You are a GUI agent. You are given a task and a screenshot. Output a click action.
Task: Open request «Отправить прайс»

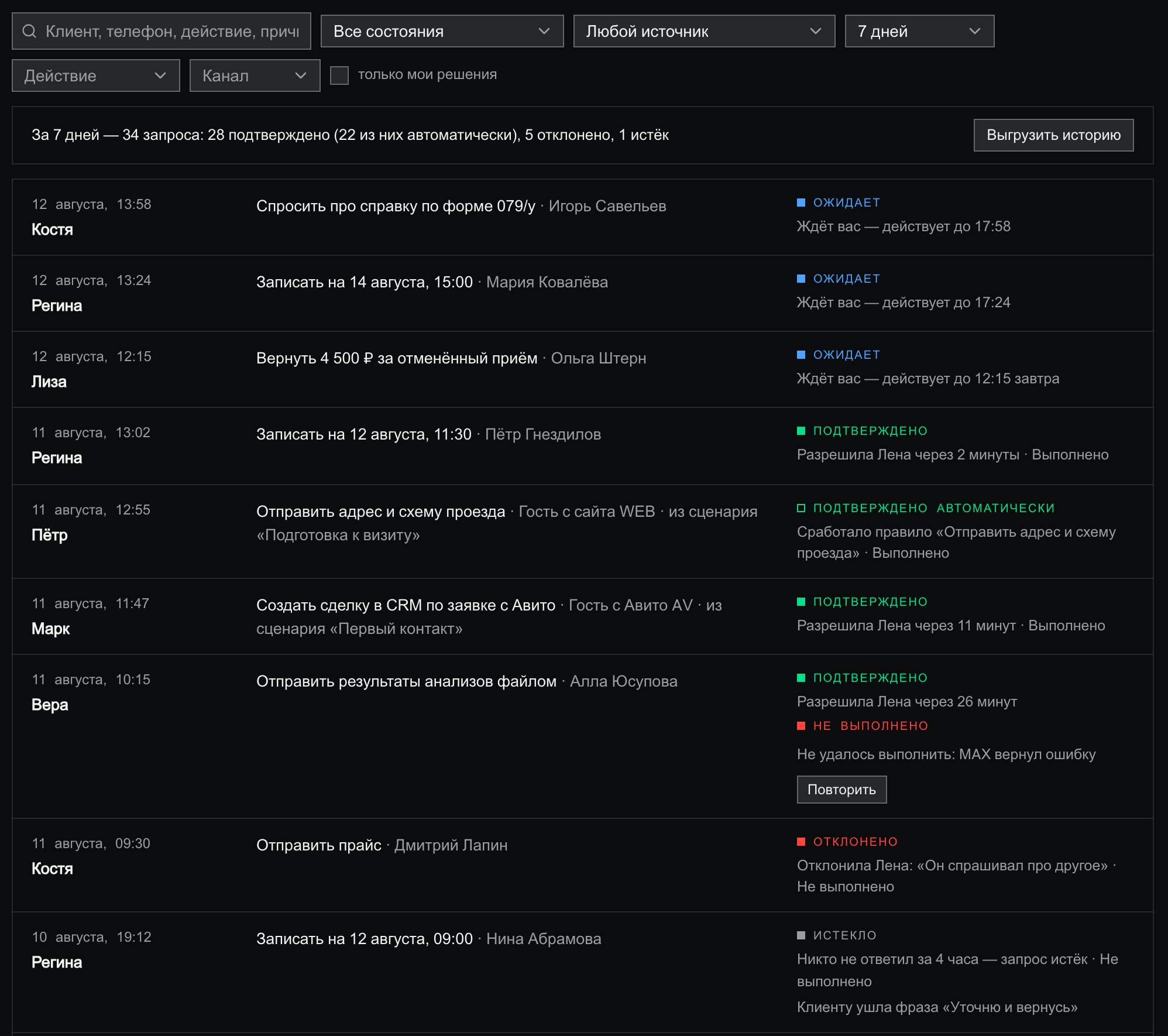pyautogui.click(x=319, y=845)
